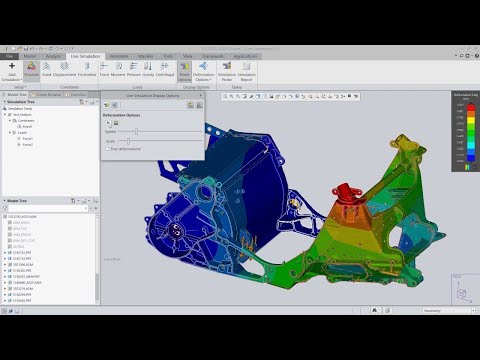Apply a Gravity load from the ribbon
Viewport: 480px width, 360px height.
[148, 70]
